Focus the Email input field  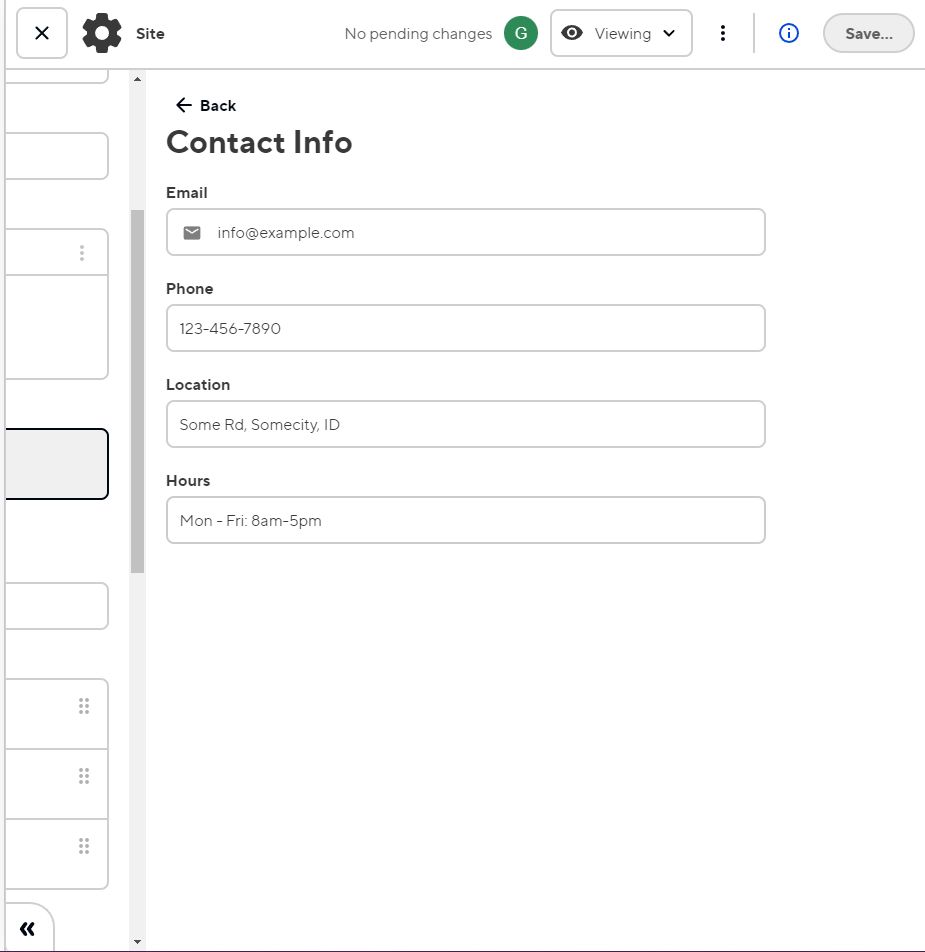(x=480, y=233)
